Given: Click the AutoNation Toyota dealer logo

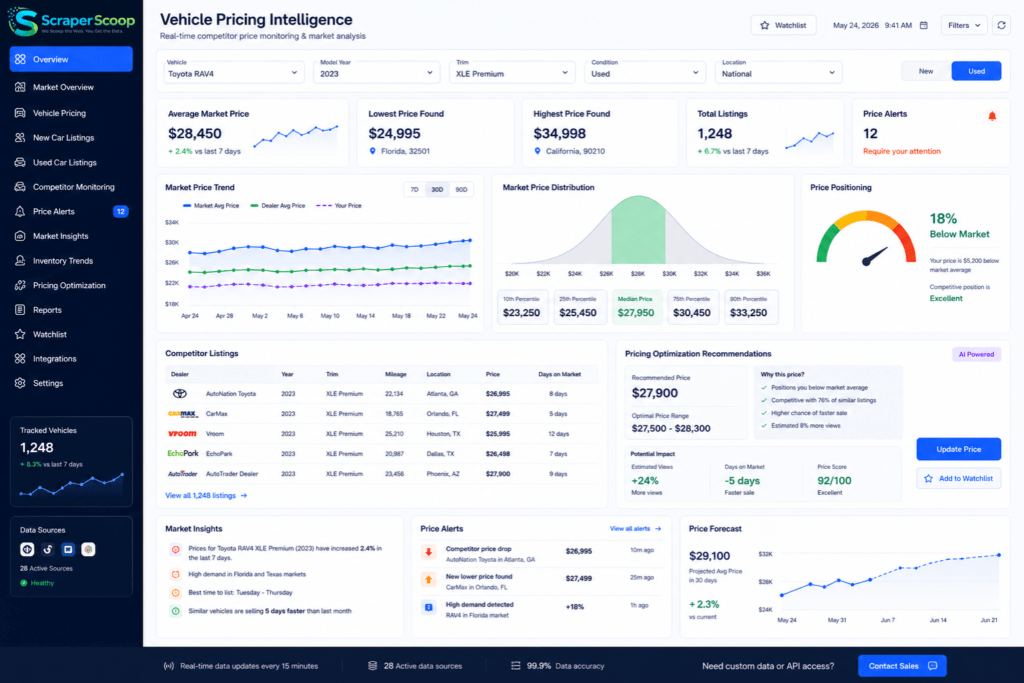Looking at the screenshot, I should pyautogui.click(x=180, y=394).
